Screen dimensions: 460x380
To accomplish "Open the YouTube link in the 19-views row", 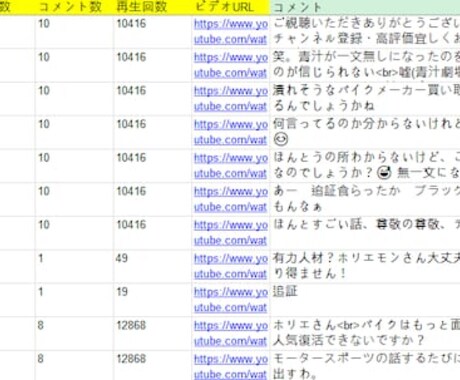I will pyautogui.click(x=231, y=300).
